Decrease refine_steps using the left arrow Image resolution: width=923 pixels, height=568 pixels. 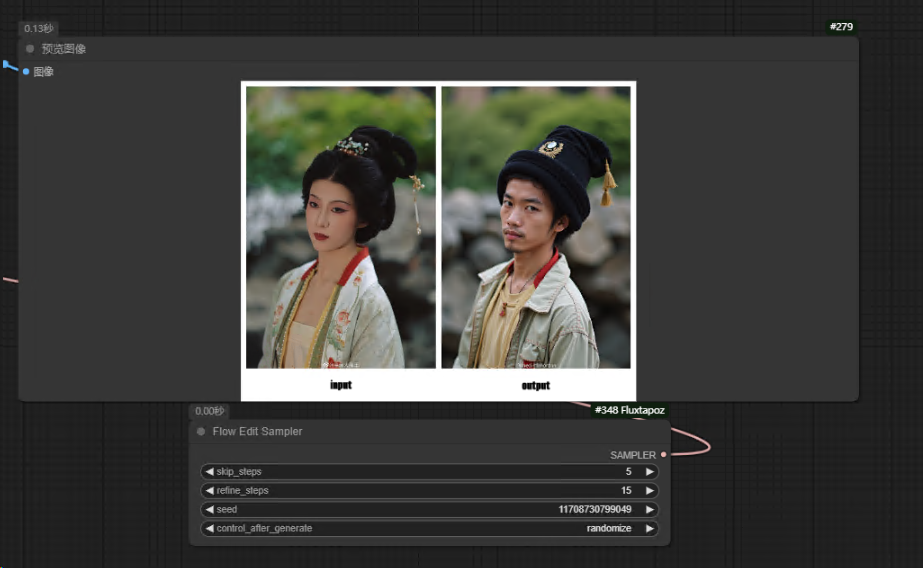pyautogui.click(x=209, y=491)
